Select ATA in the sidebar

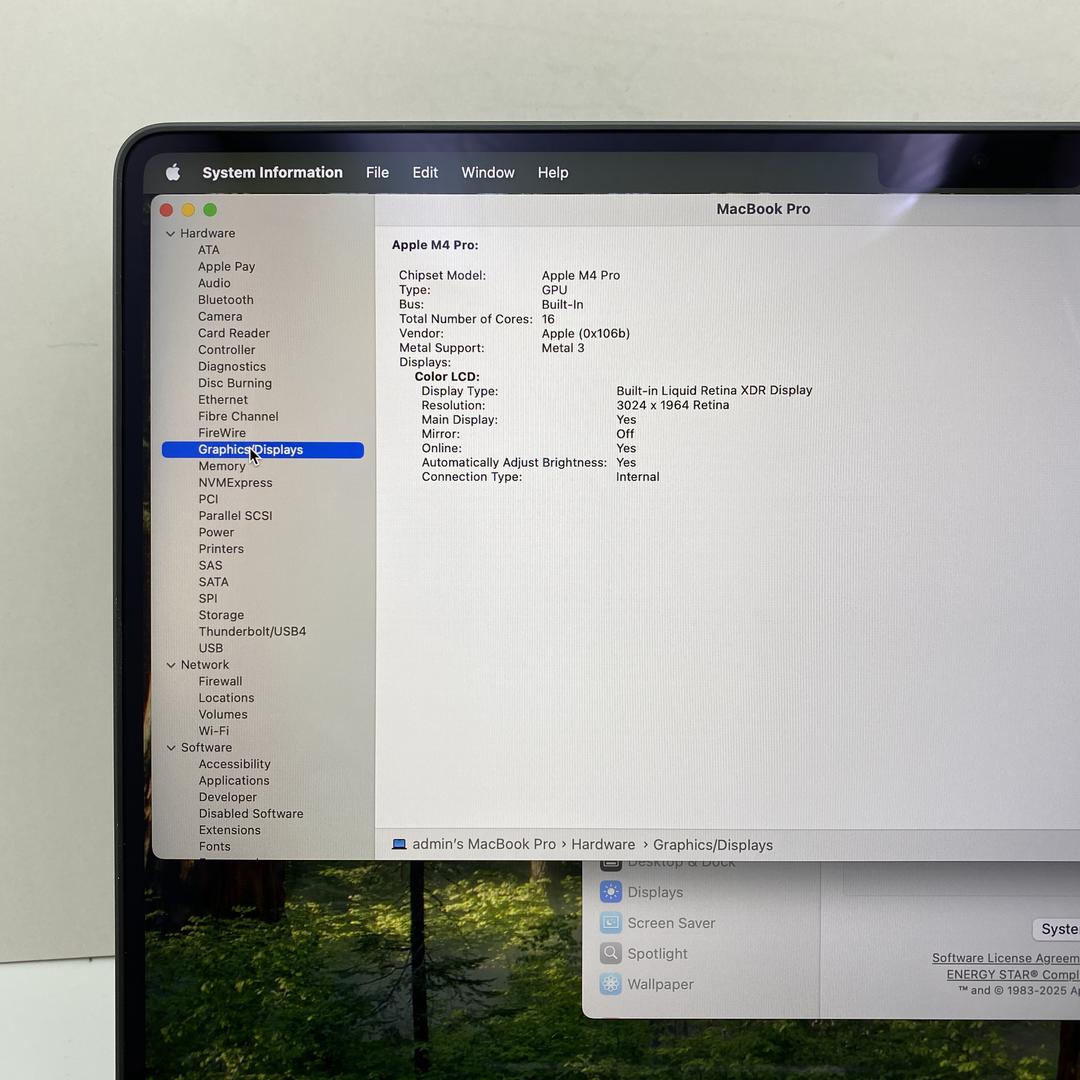coord(209,250)
